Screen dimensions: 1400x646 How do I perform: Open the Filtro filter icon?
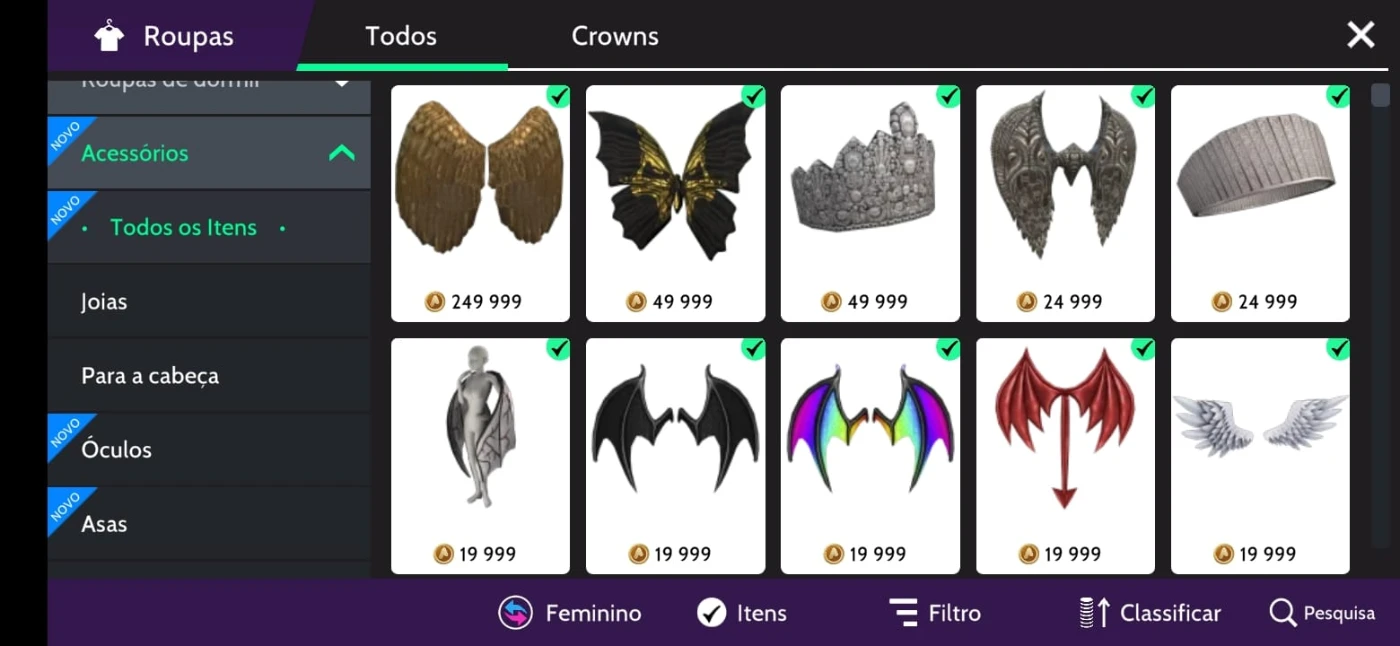coord(903,613)
